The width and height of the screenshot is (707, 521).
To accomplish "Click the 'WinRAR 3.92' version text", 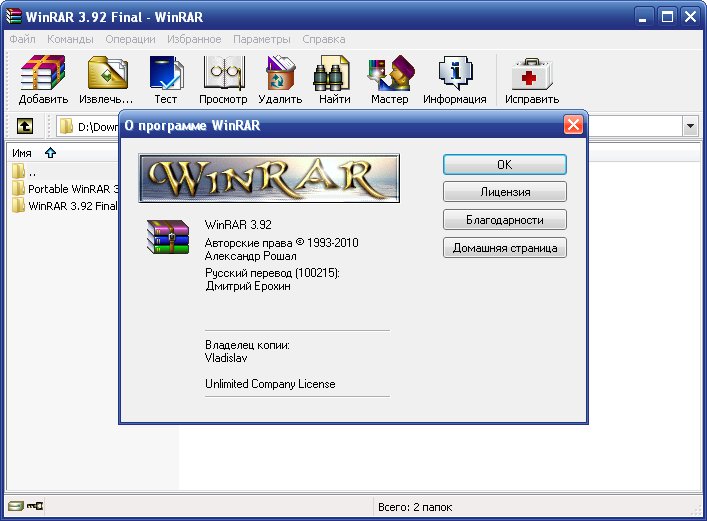I will click(238, 225).
